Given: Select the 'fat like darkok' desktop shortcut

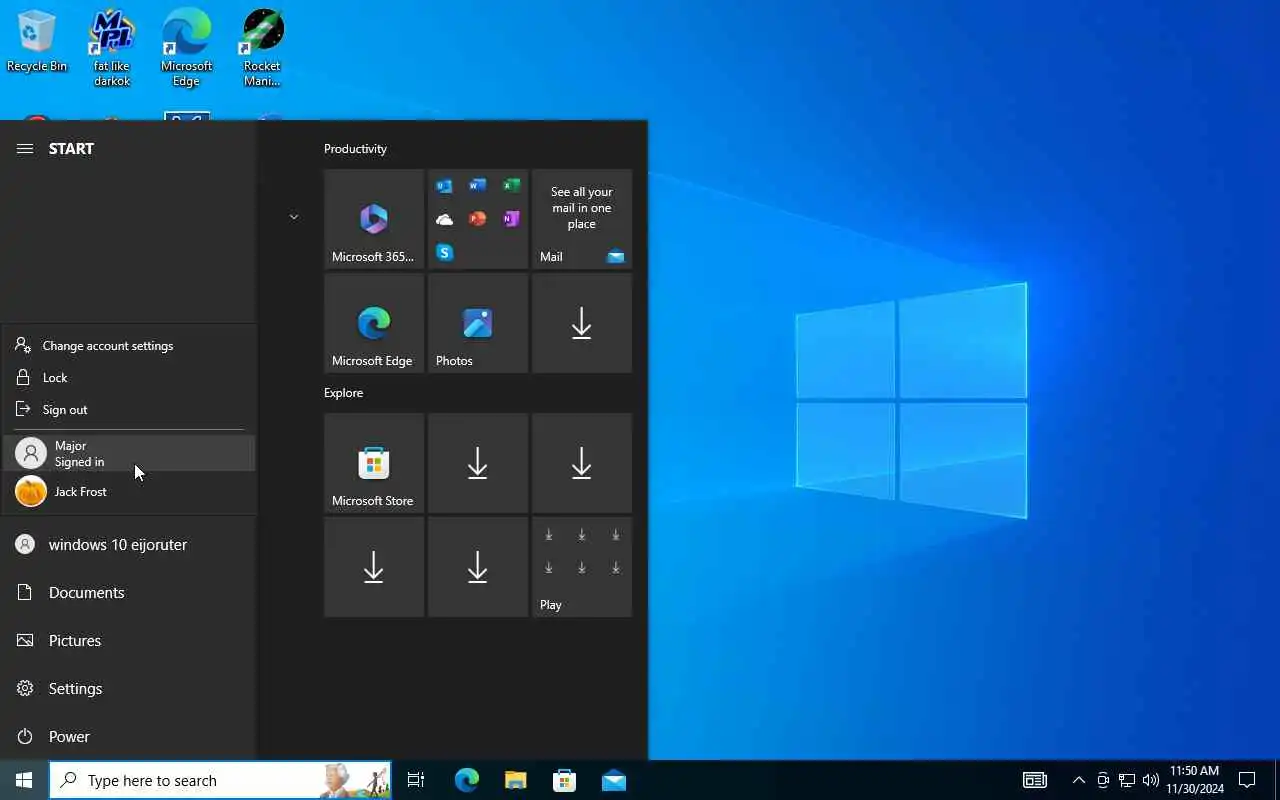Looking at the screenshot, I should 112,48.
